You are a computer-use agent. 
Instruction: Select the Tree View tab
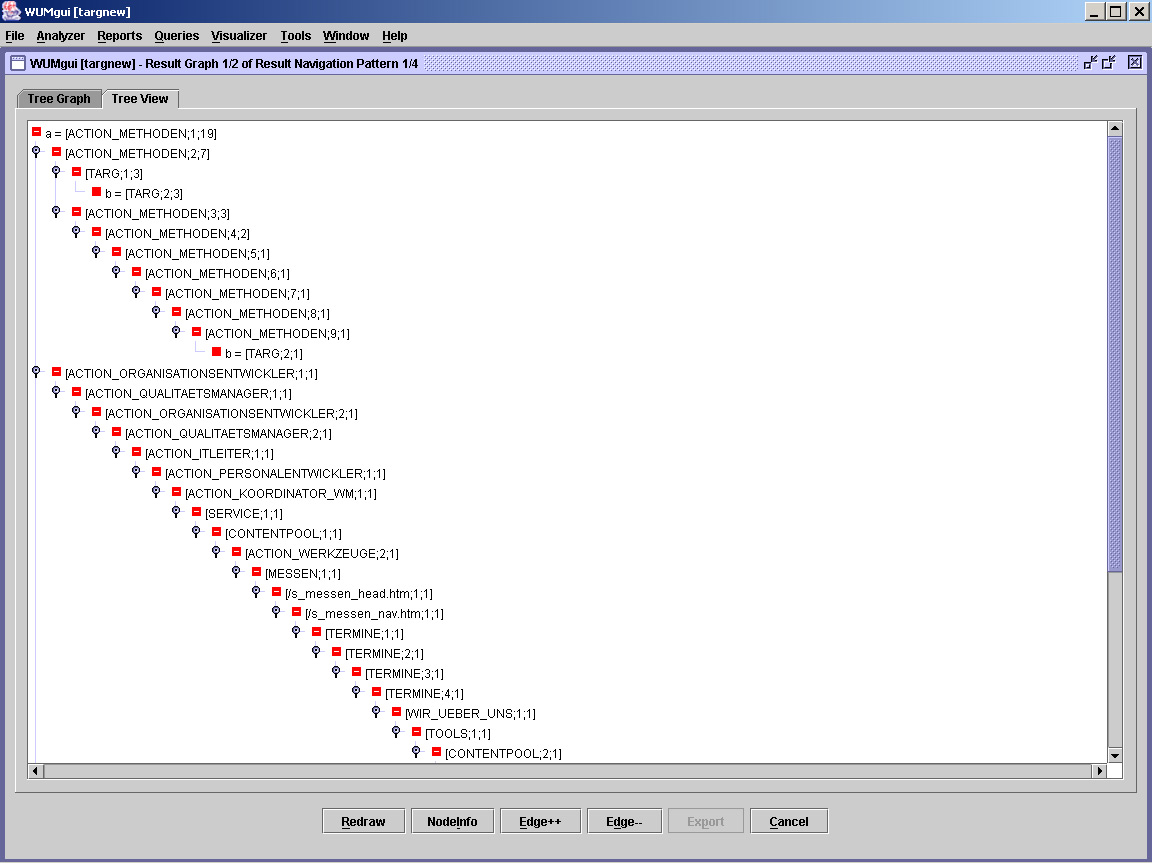pyautogui.click(x=140, y=98)
